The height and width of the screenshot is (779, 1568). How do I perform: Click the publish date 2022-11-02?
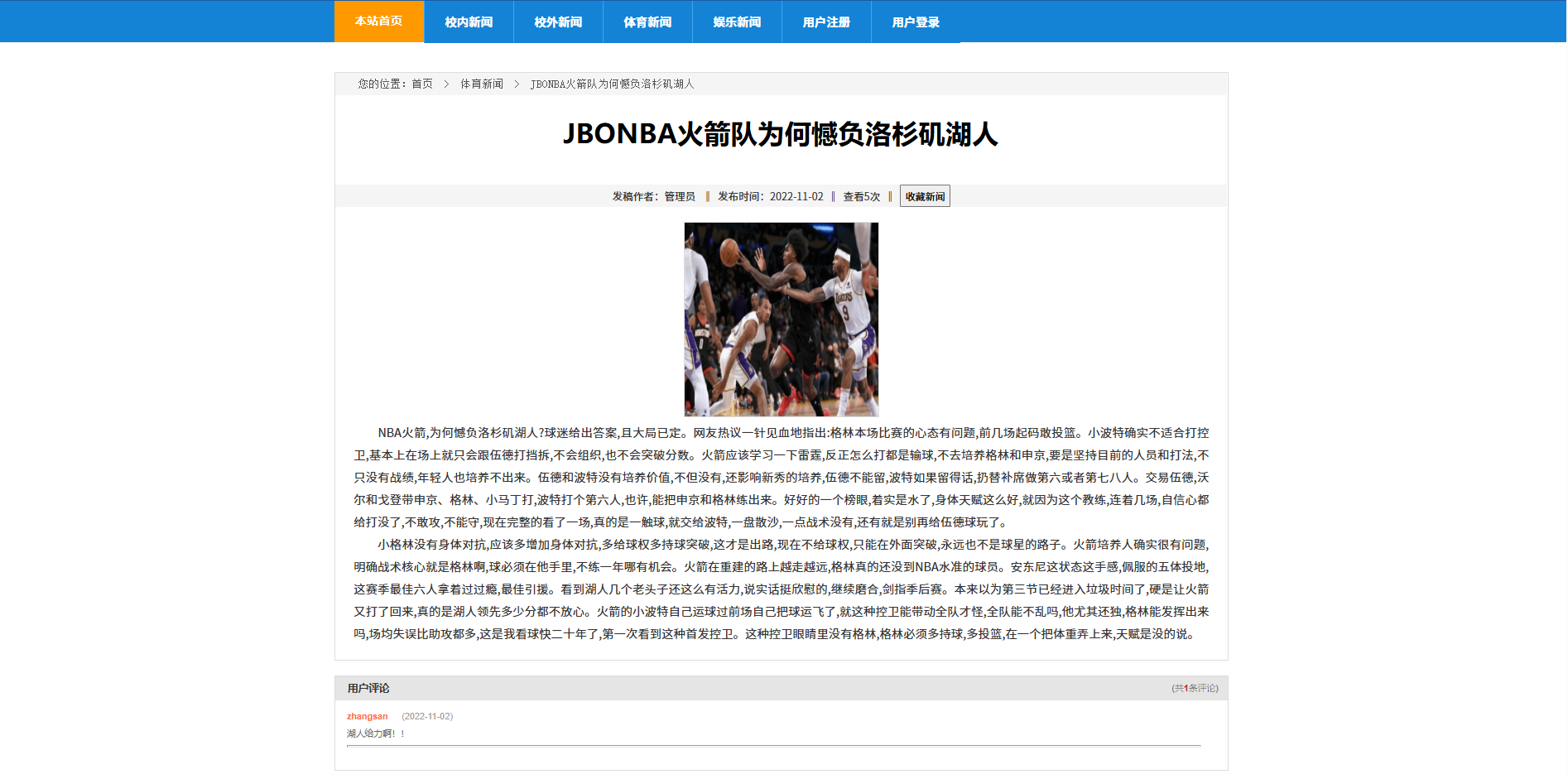pos(796,196)
